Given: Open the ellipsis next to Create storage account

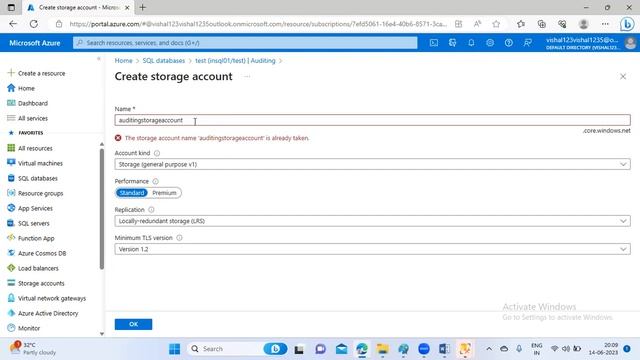Looking at the screenshot, I should (247, 77).
